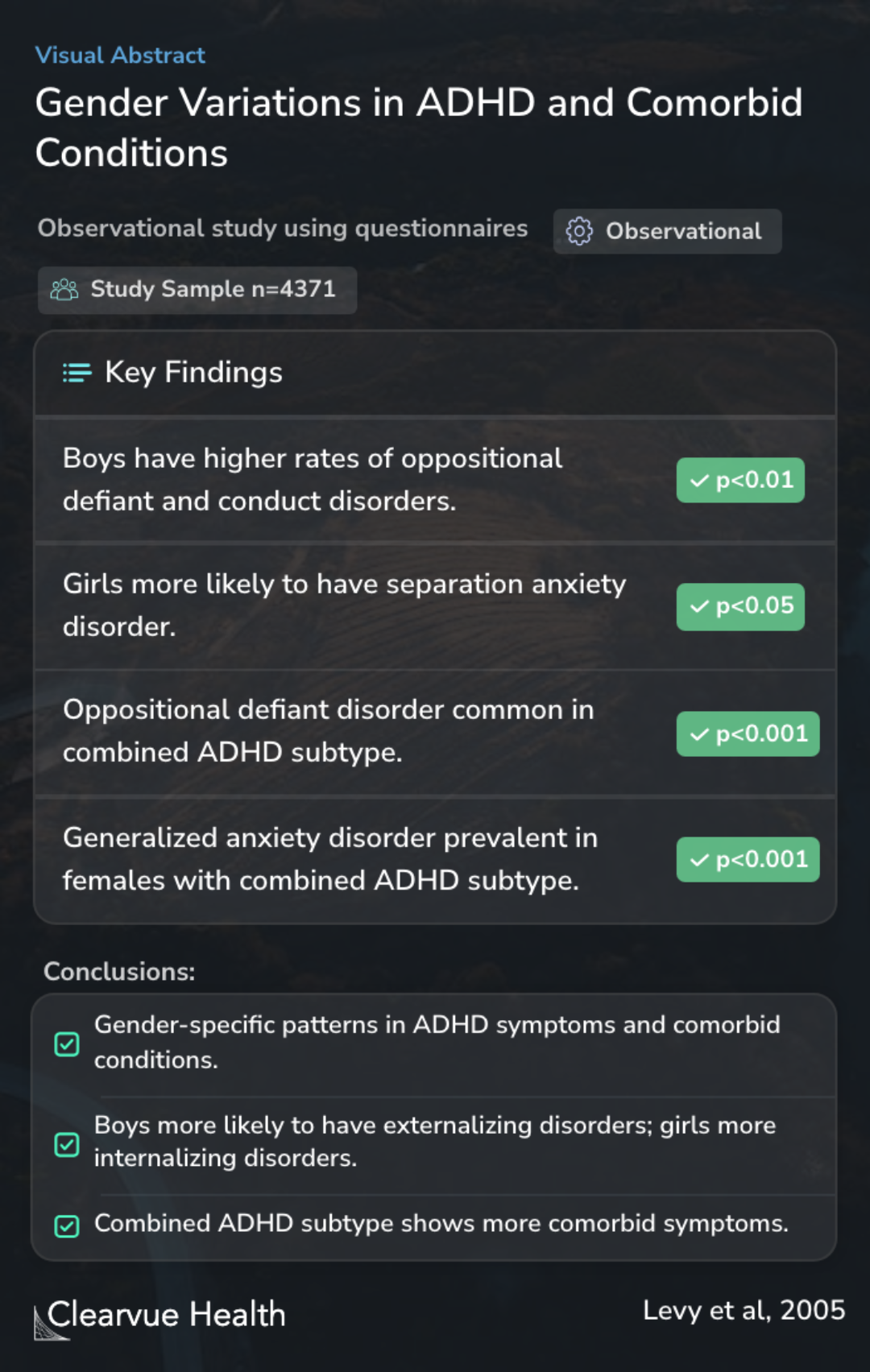Click the checkmark icon in p<0.01 badge
The image size is (870, 1372).
(x=700, y=481)
